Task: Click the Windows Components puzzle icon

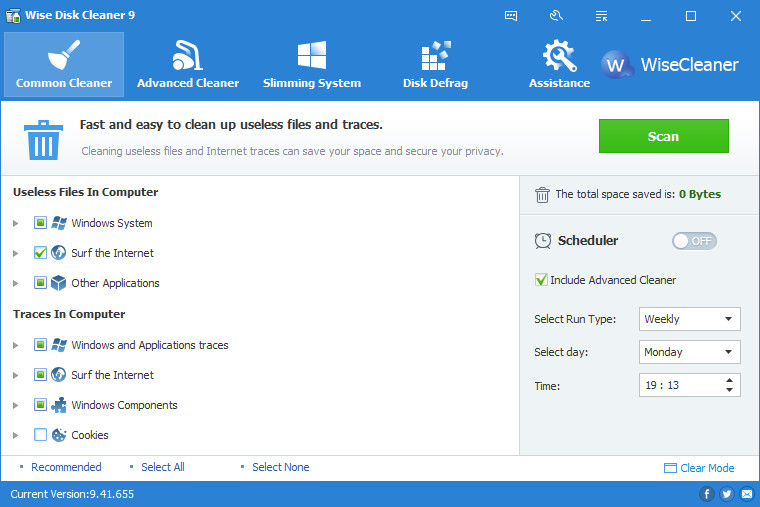Action: pos(59,405)
